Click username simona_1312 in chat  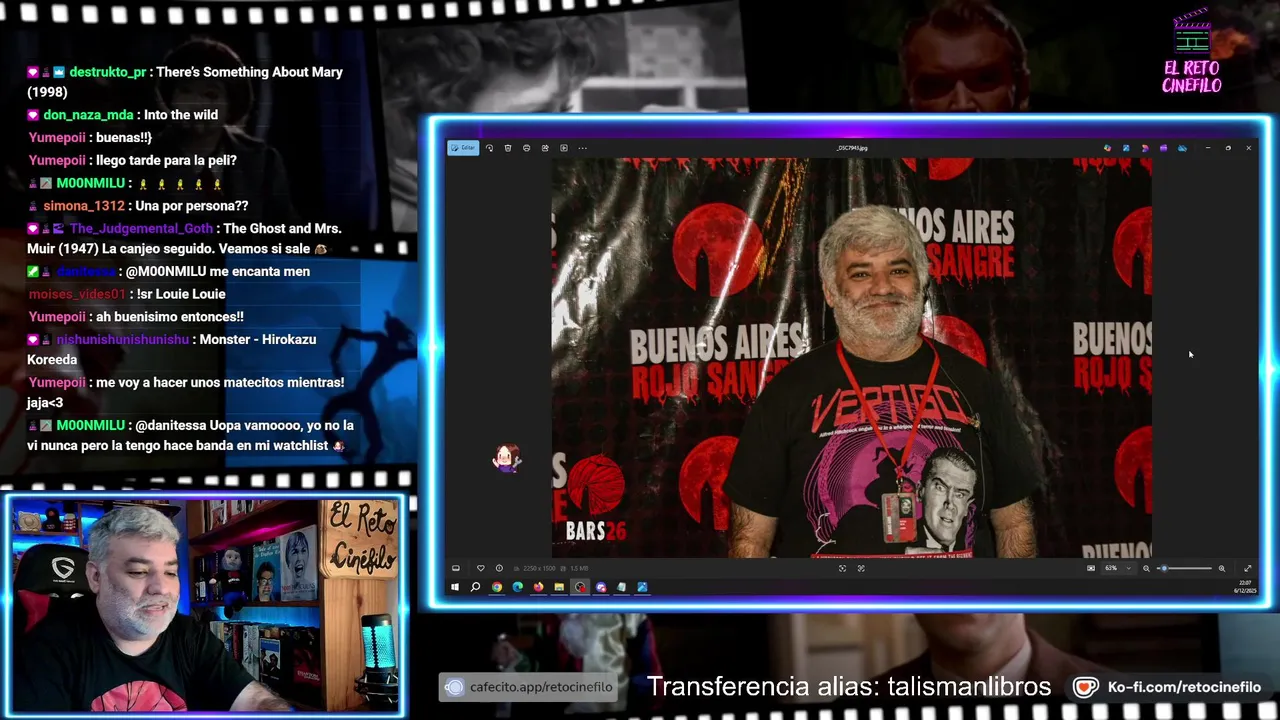pyautogui.click(x=84, y=206)
